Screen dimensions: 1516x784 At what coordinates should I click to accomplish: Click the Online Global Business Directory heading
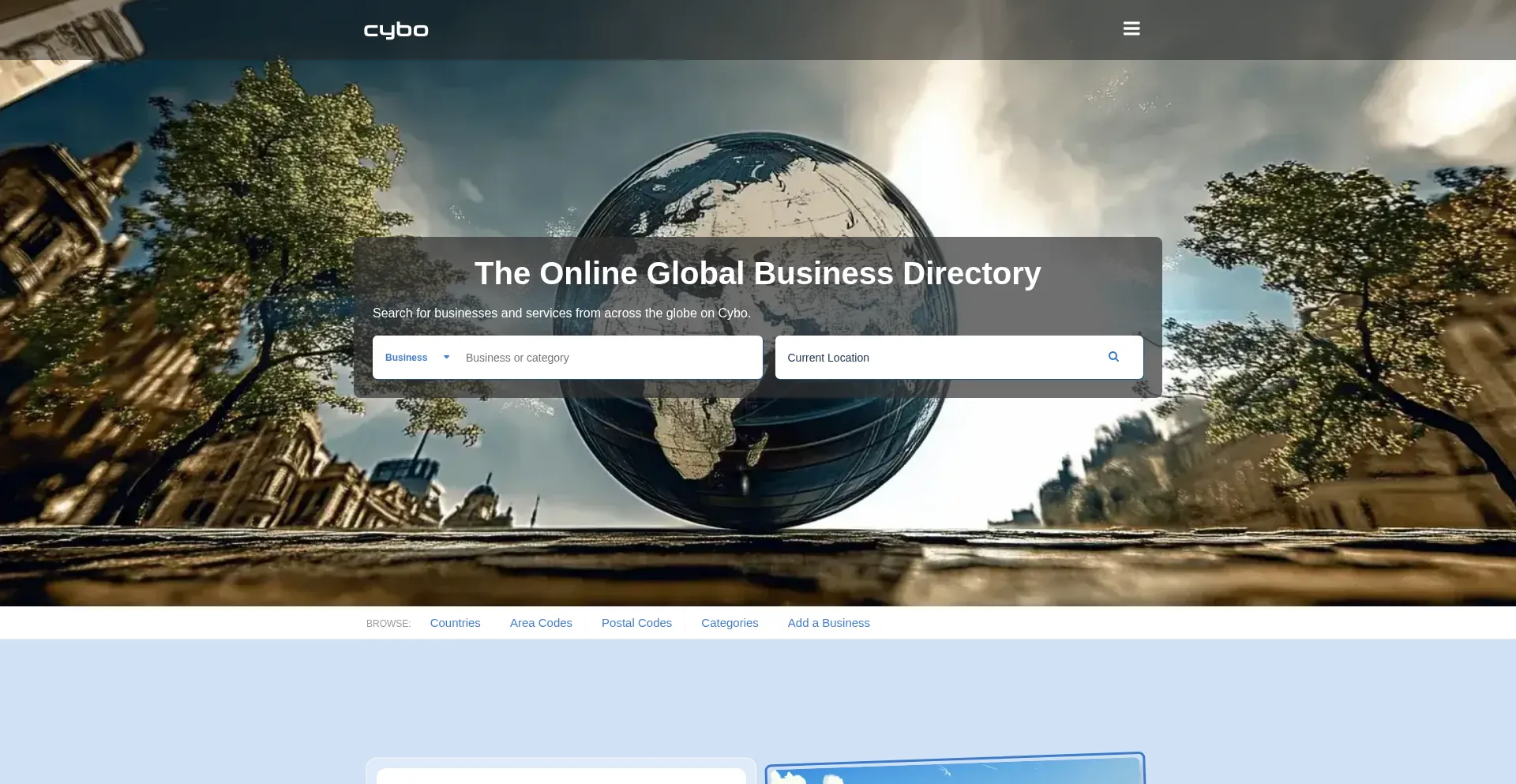click(x=757, y=274)
